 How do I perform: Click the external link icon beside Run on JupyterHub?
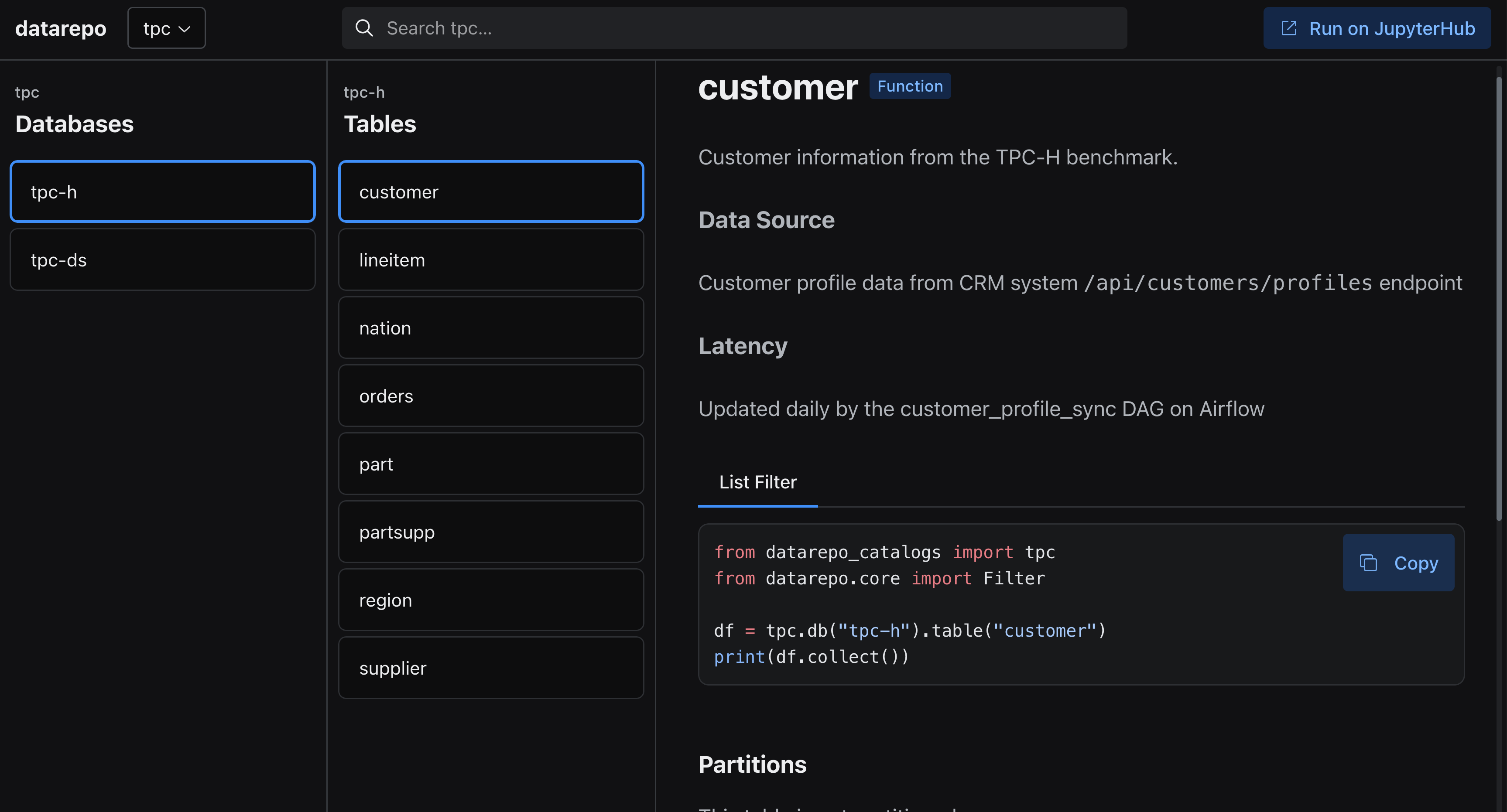(1289, 28)
